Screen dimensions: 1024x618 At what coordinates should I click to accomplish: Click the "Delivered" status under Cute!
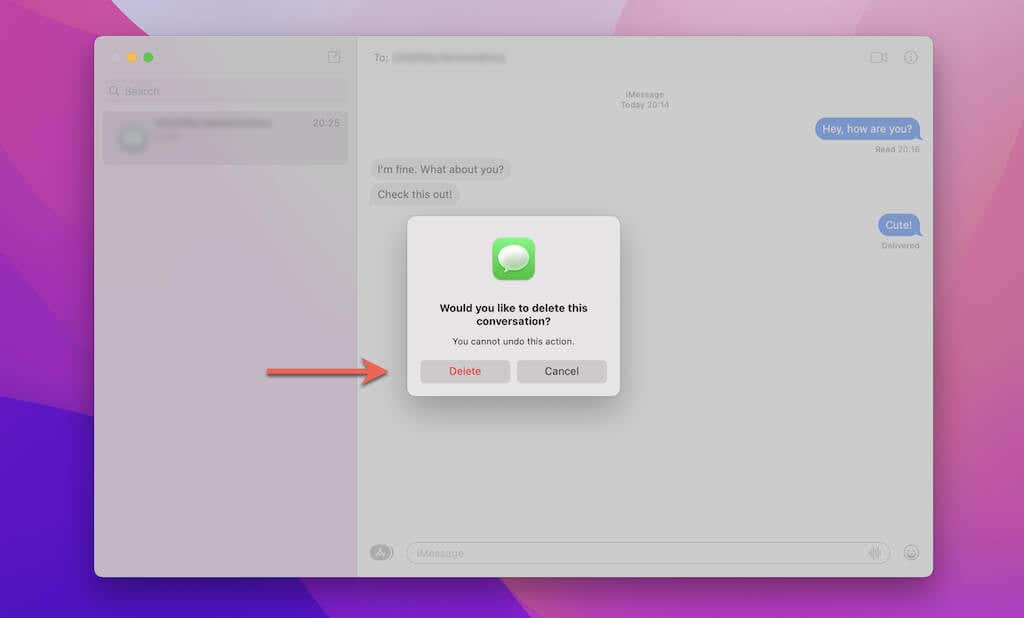tap(900, 246)
